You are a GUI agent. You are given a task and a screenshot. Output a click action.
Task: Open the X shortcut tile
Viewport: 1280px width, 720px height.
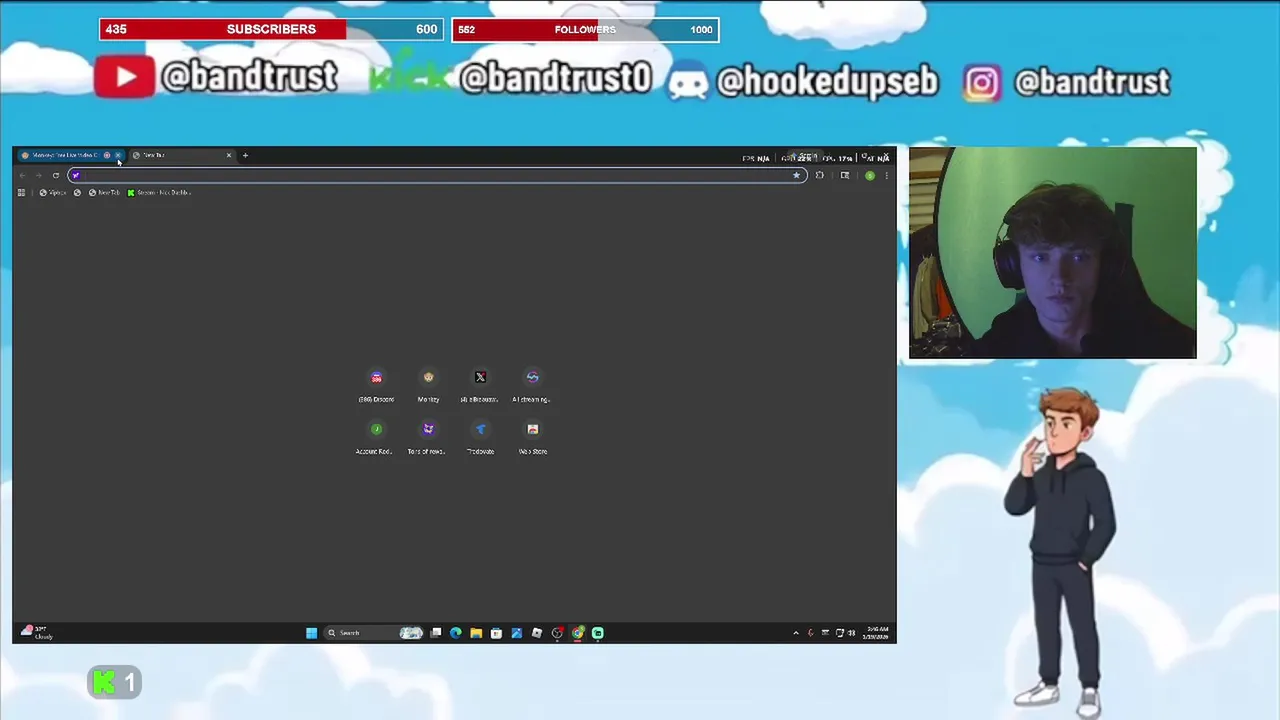coord(480,385)
